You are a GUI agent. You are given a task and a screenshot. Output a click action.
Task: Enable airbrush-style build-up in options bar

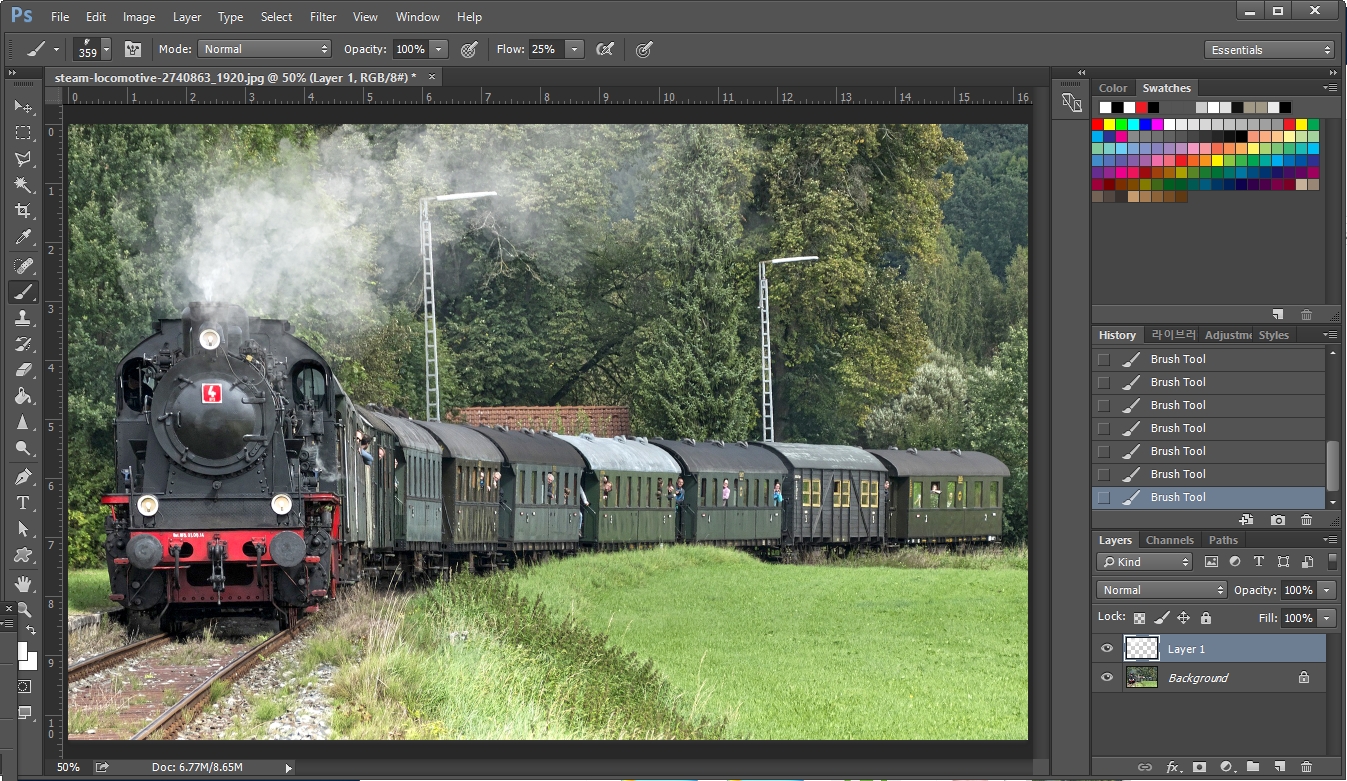[605, 49]
